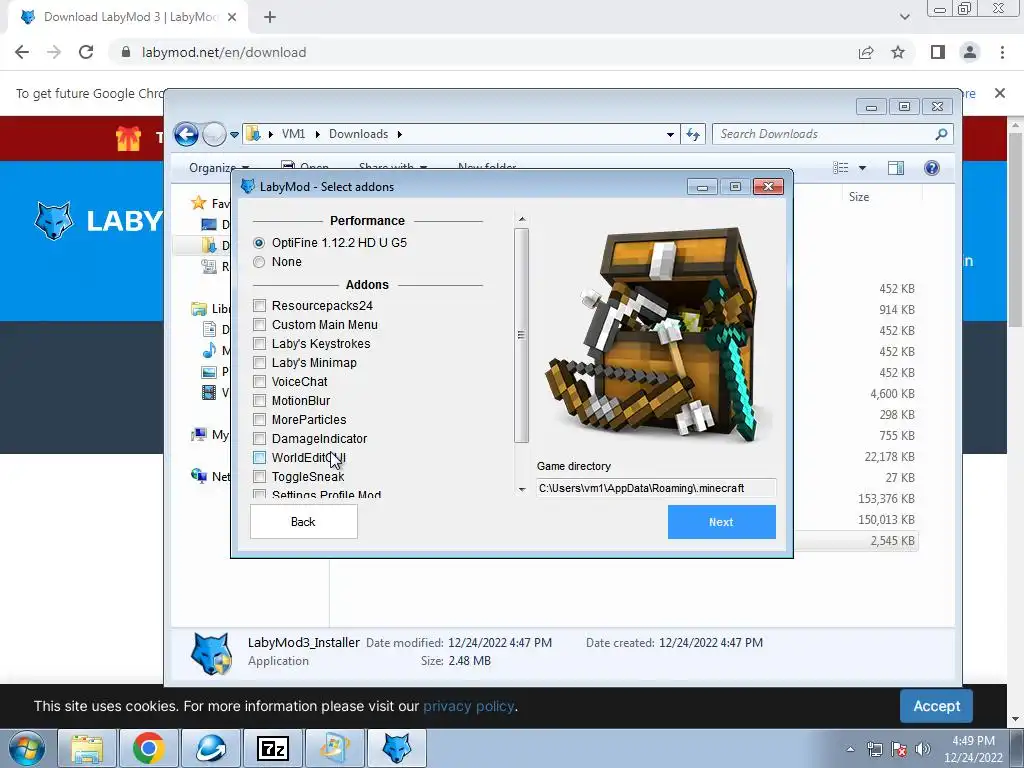Open the Chrome three-dot menu
1024x768 pixels.
click(x=1002, y=52)
